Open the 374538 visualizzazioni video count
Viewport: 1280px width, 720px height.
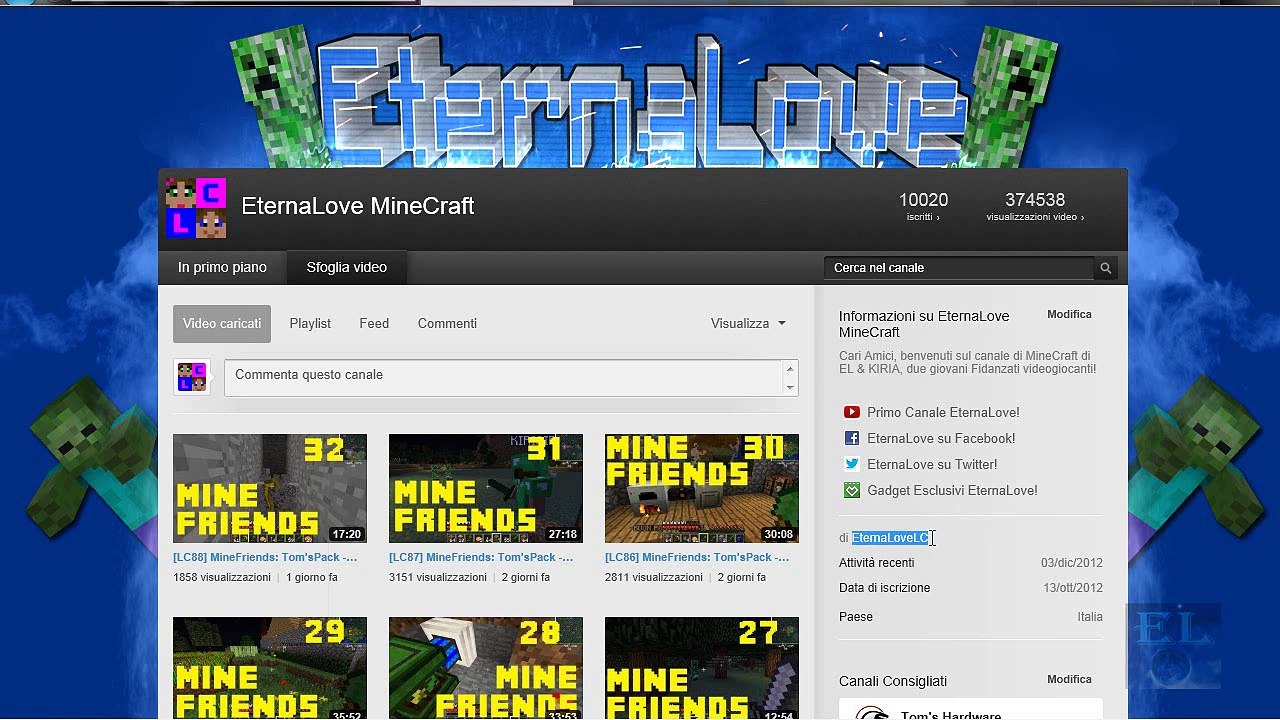[x=1035, y=207]
